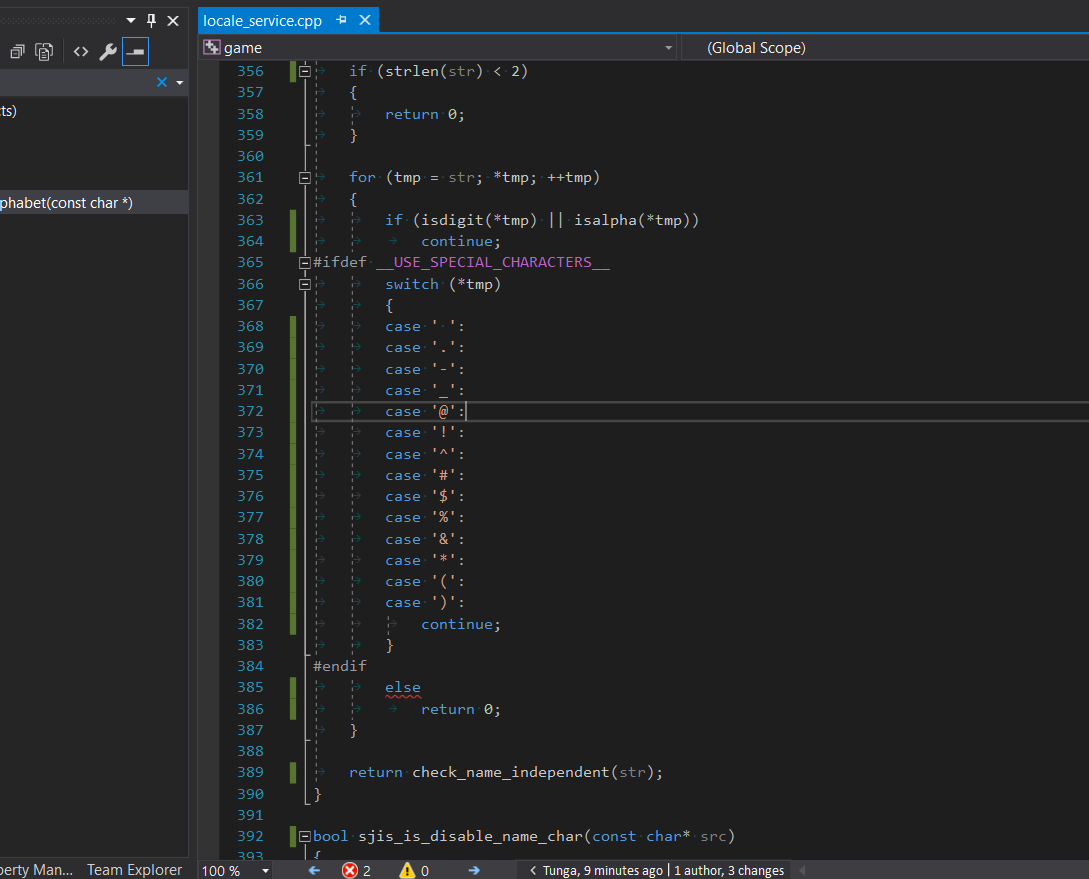The width and height of the screenshot is (1089, 879).
Task: Switch to the Team Explorer tab
Action: pyautogui.click(x=134, y=870)
